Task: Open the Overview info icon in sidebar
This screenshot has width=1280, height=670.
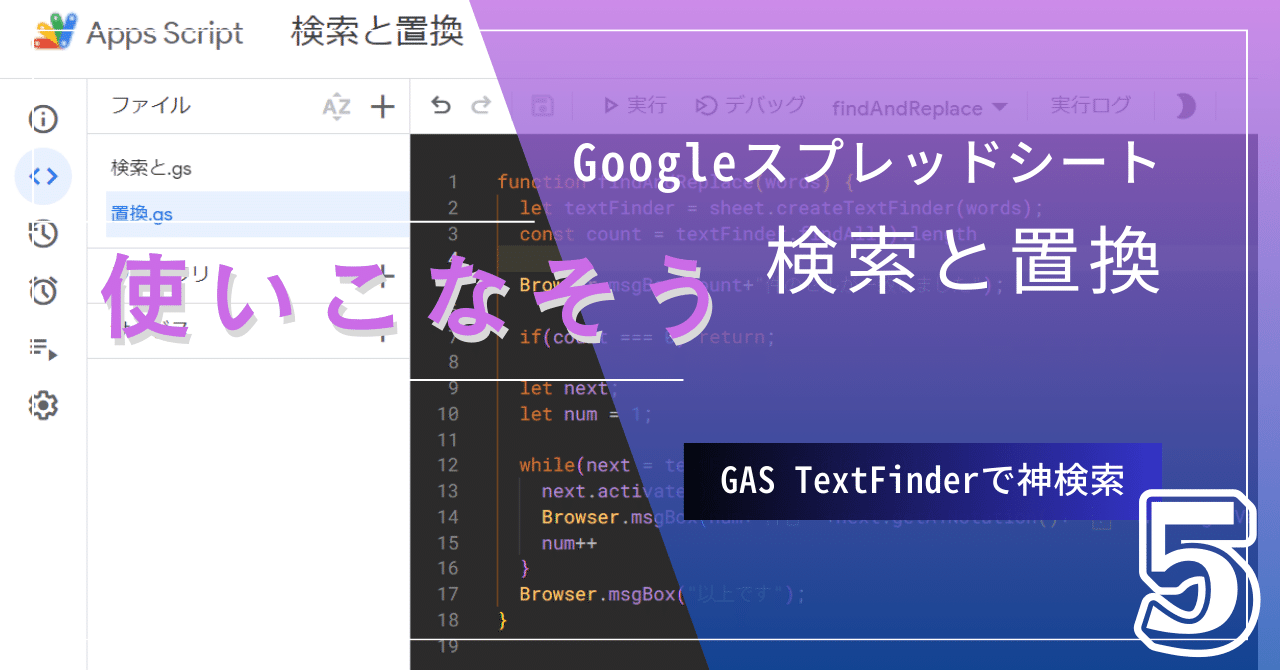Action: click(43, 119)
